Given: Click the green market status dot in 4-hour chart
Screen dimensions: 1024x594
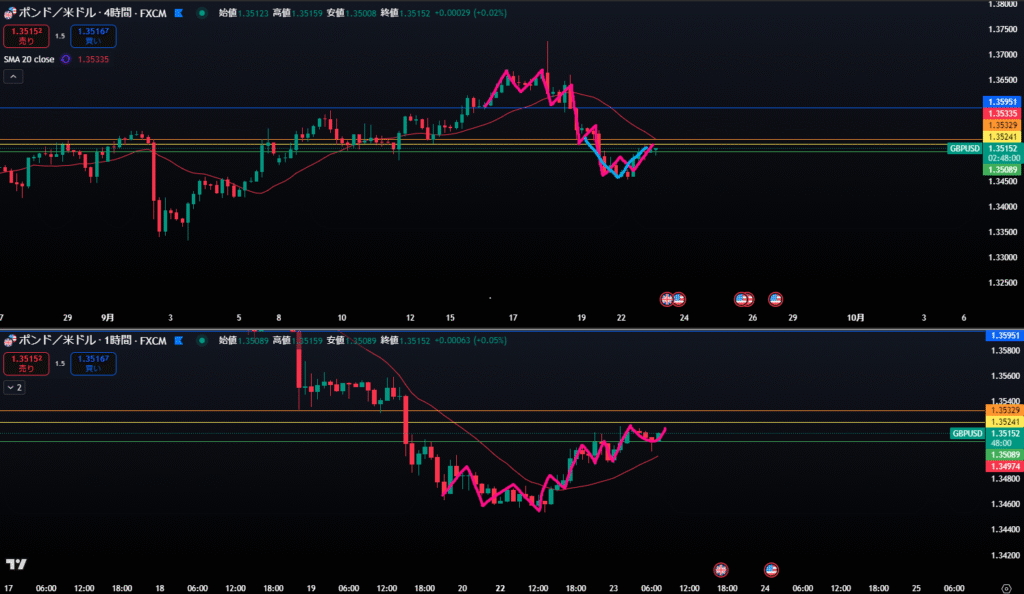Looking at the screenshot, I should pos(203,14).
